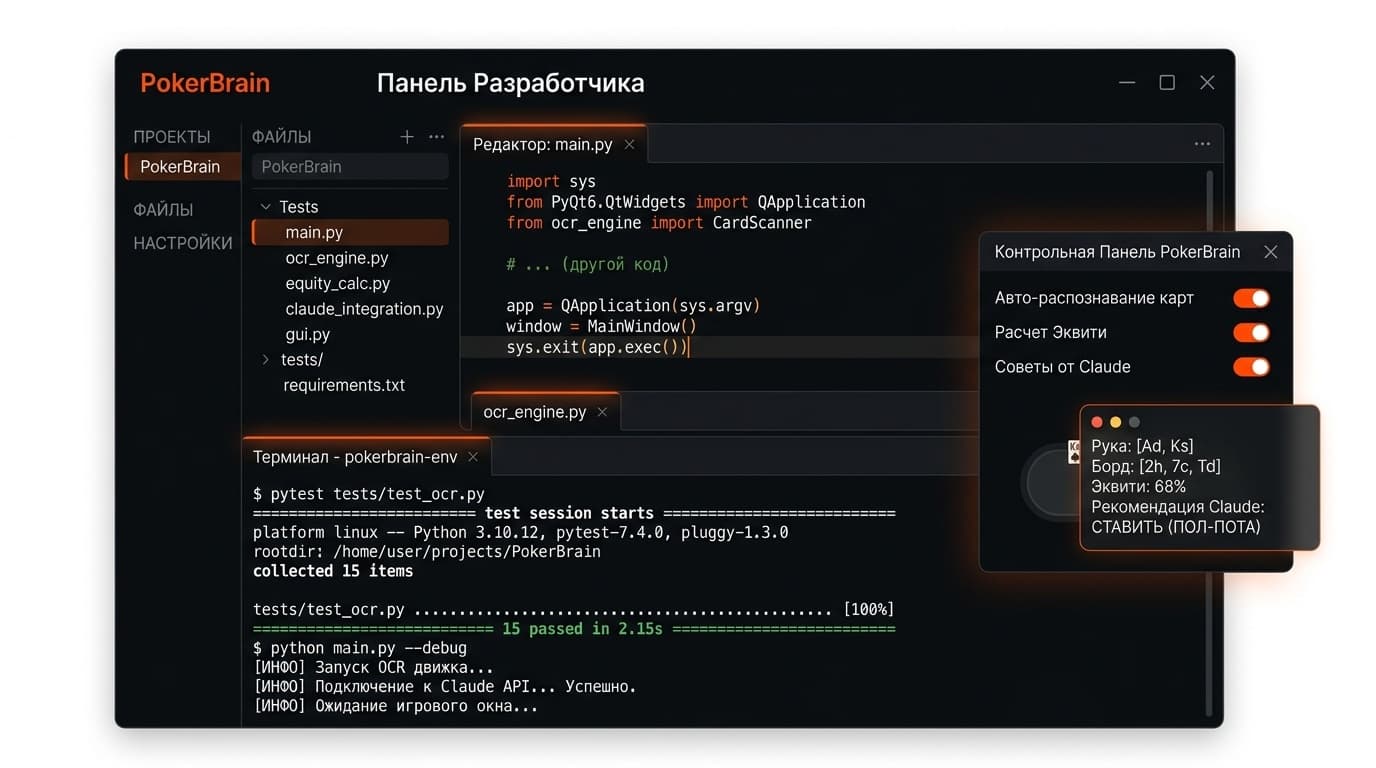The width and height of the screenshot is (1376, 768).
Task: Select the PokerBrain project under ПРОЕКТЫ
Action: pos(181,167)
